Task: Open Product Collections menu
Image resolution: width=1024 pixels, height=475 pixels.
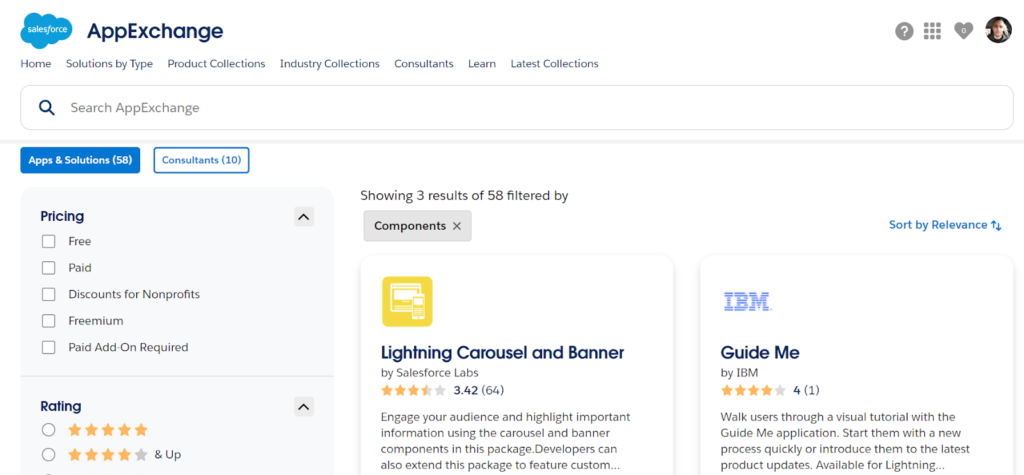Action: tap(216, 64)
